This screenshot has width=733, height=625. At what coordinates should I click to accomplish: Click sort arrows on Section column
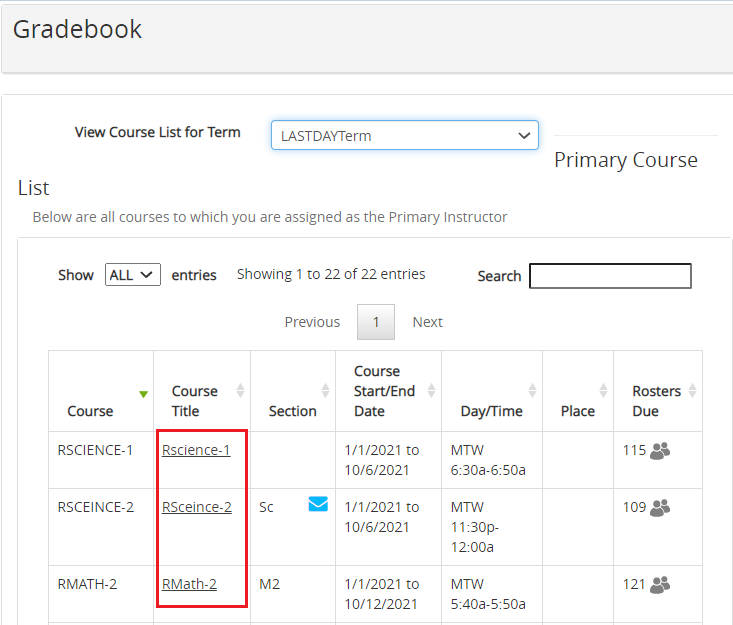[325, 391]
